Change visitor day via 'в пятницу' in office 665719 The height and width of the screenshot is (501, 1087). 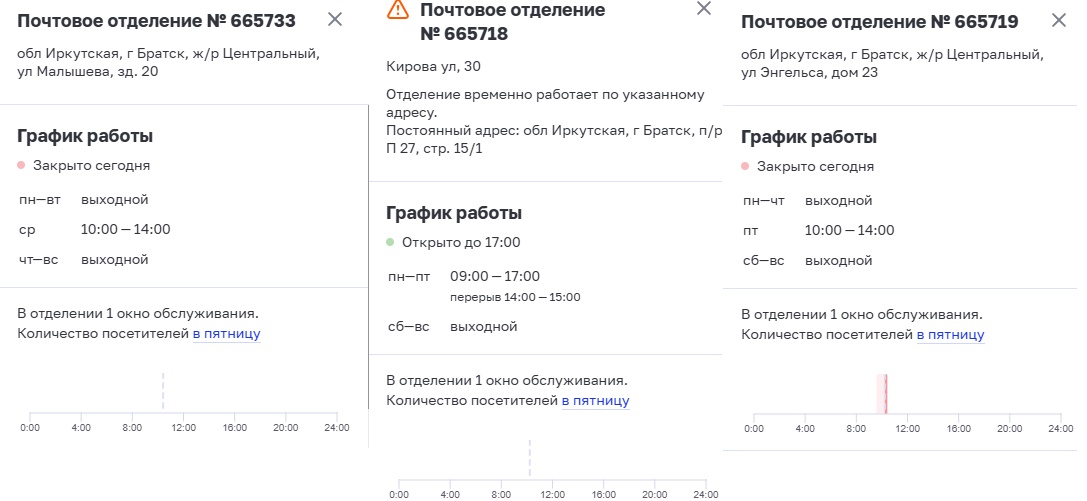coord(950,335)
